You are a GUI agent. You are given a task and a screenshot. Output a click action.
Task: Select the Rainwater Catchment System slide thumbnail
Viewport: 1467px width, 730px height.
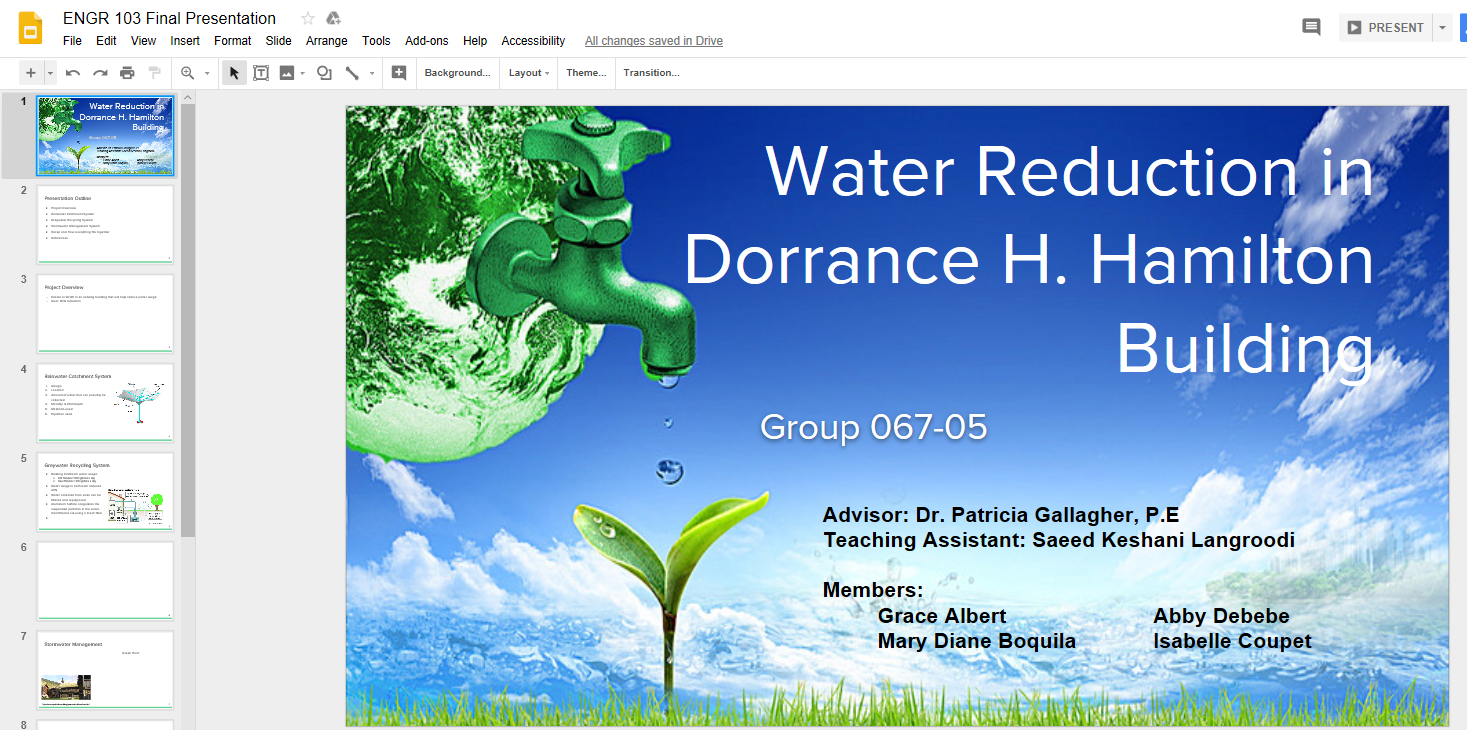click(105, 403)
